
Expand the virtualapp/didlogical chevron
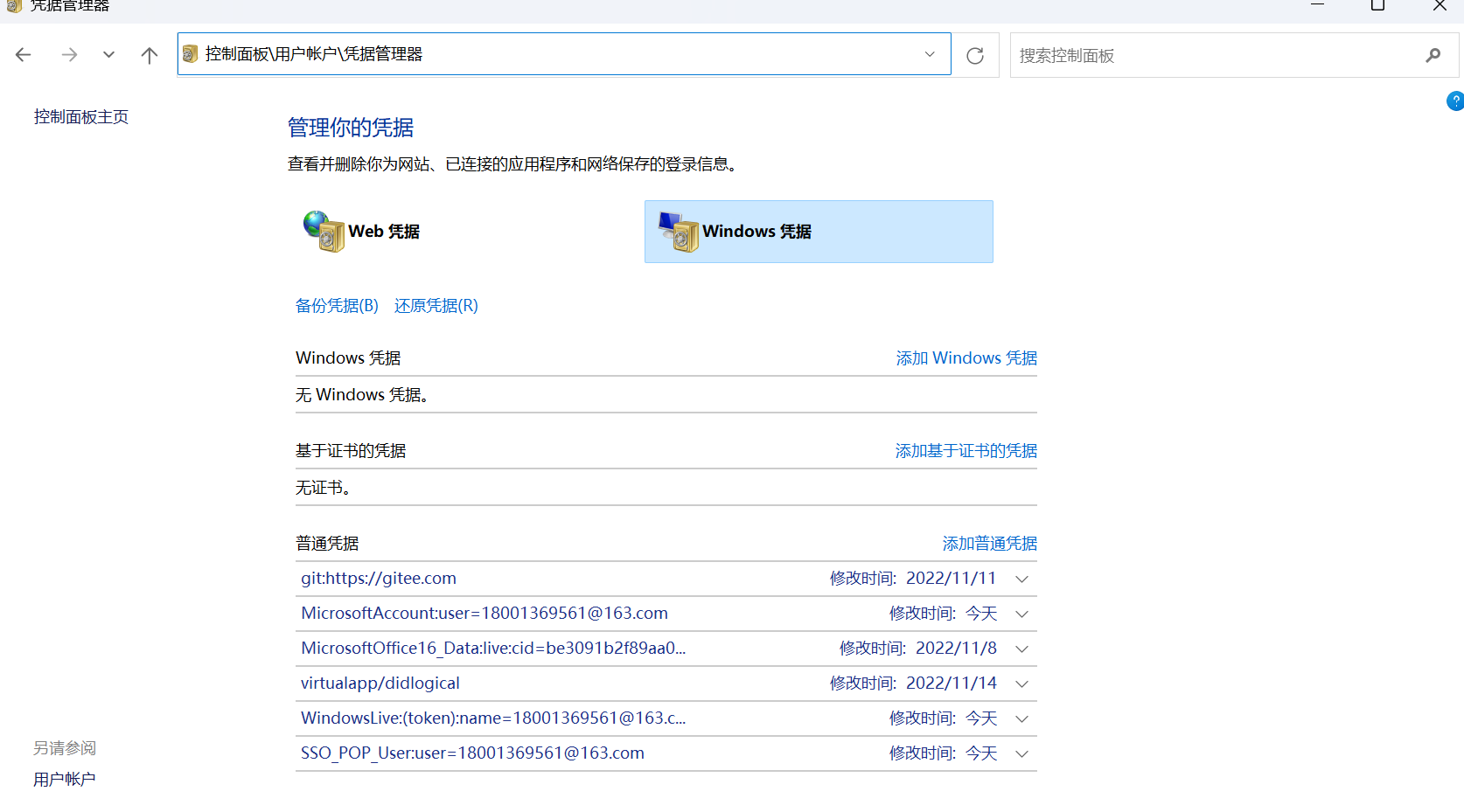click(x=1021, y=684)
